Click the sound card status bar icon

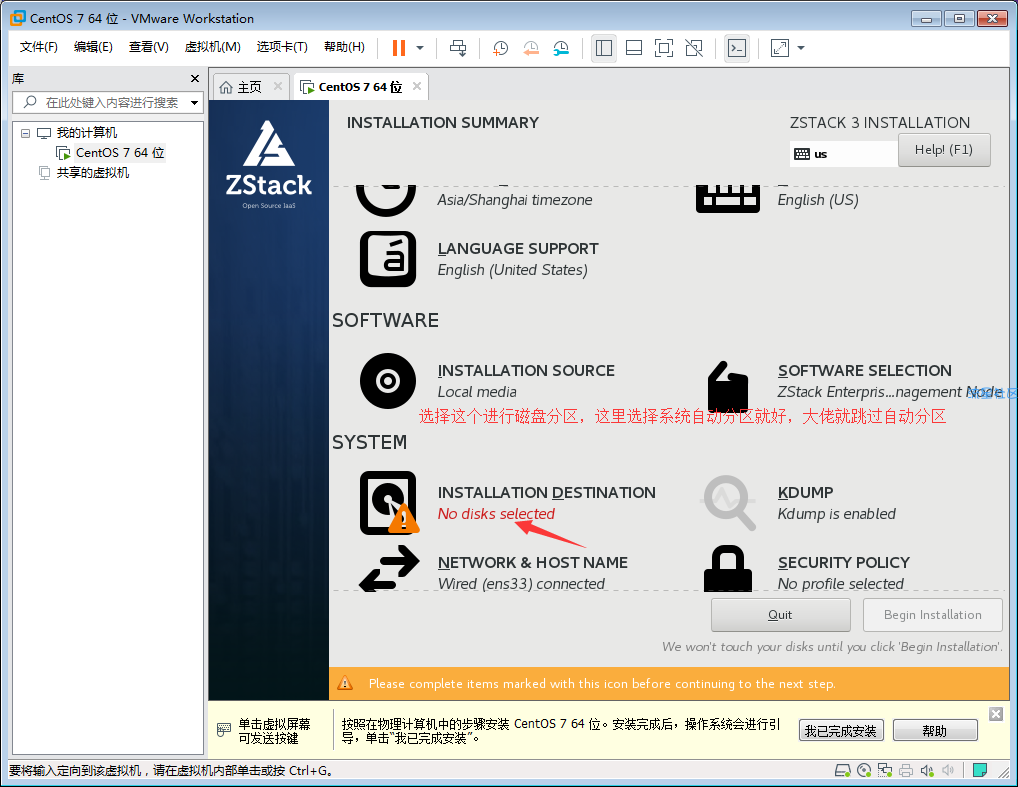point(927,771)
